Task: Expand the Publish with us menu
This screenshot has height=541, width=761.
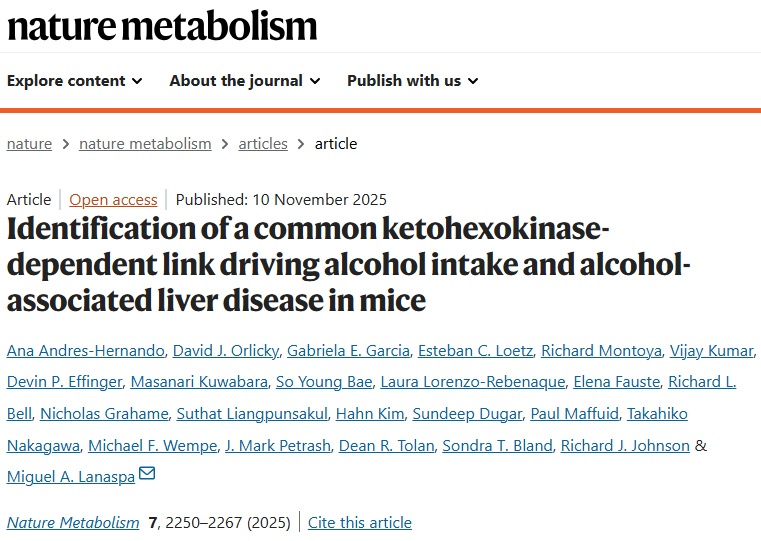Action: (x=412, y=81)
